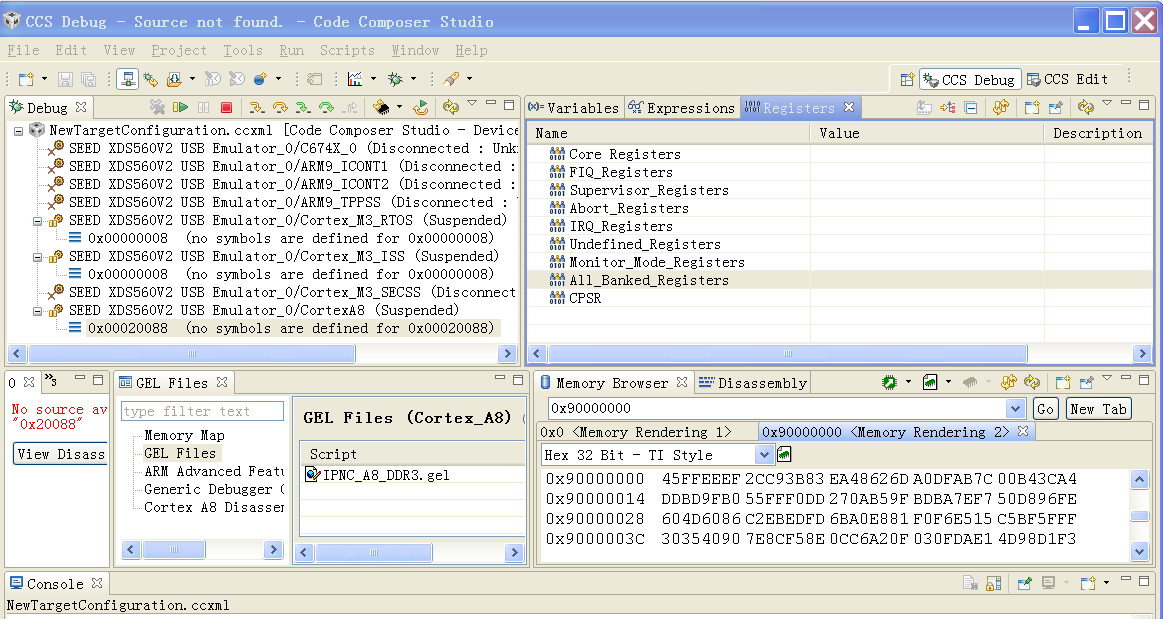The image size is (1163, 619).
Task: Click the Debug launch bug icon in main toolbar
Action: (x=396, y=79)
